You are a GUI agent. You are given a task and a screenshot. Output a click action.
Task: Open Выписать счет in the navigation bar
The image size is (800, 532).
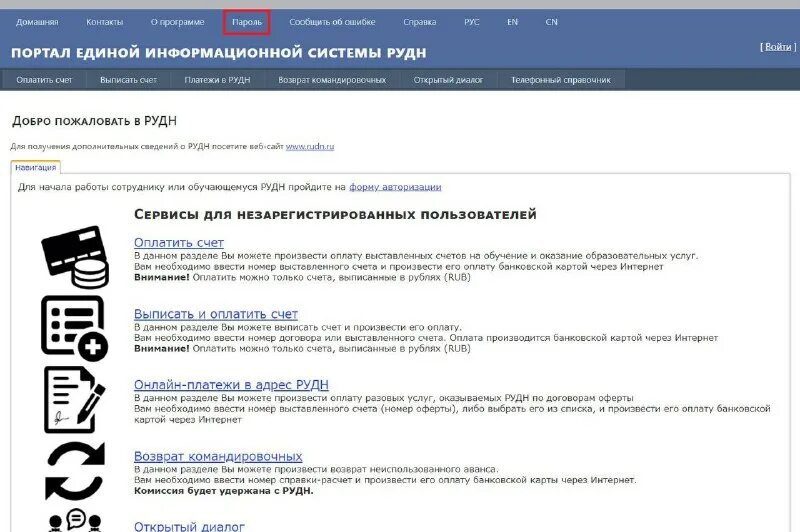129,80
